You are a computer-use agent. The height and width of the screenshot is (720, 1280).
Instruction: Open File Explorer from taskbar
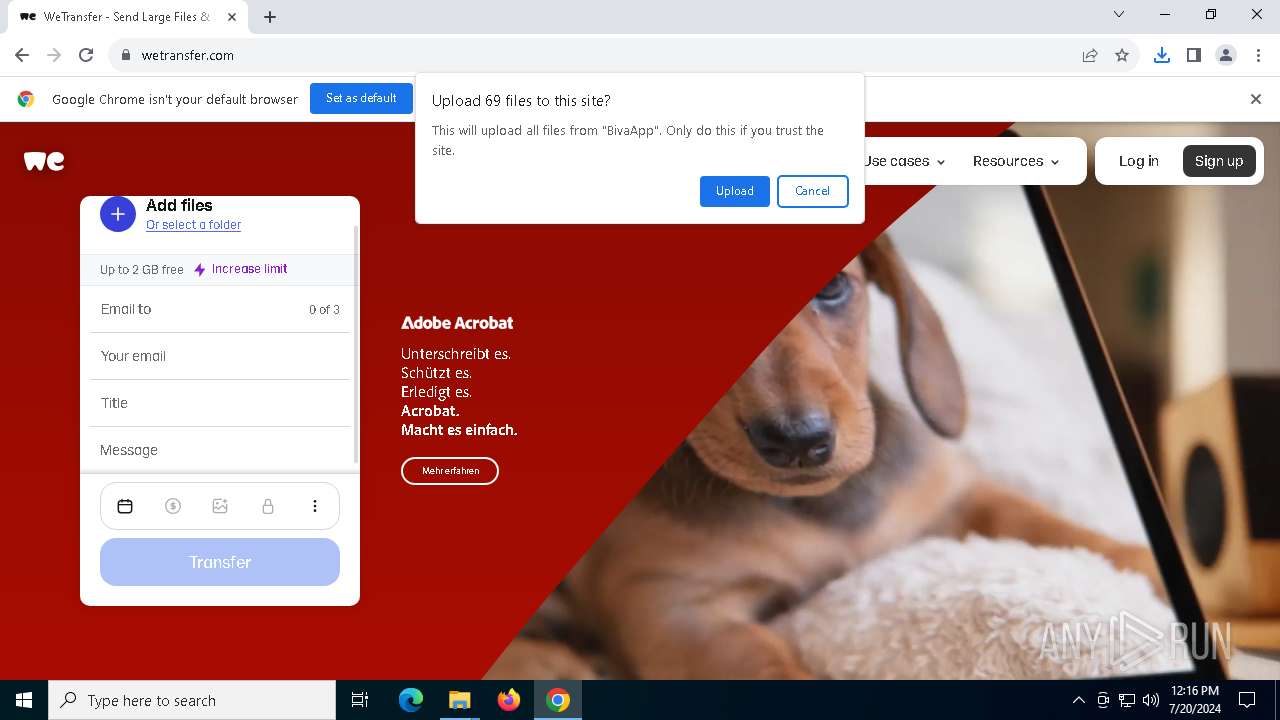459,700
